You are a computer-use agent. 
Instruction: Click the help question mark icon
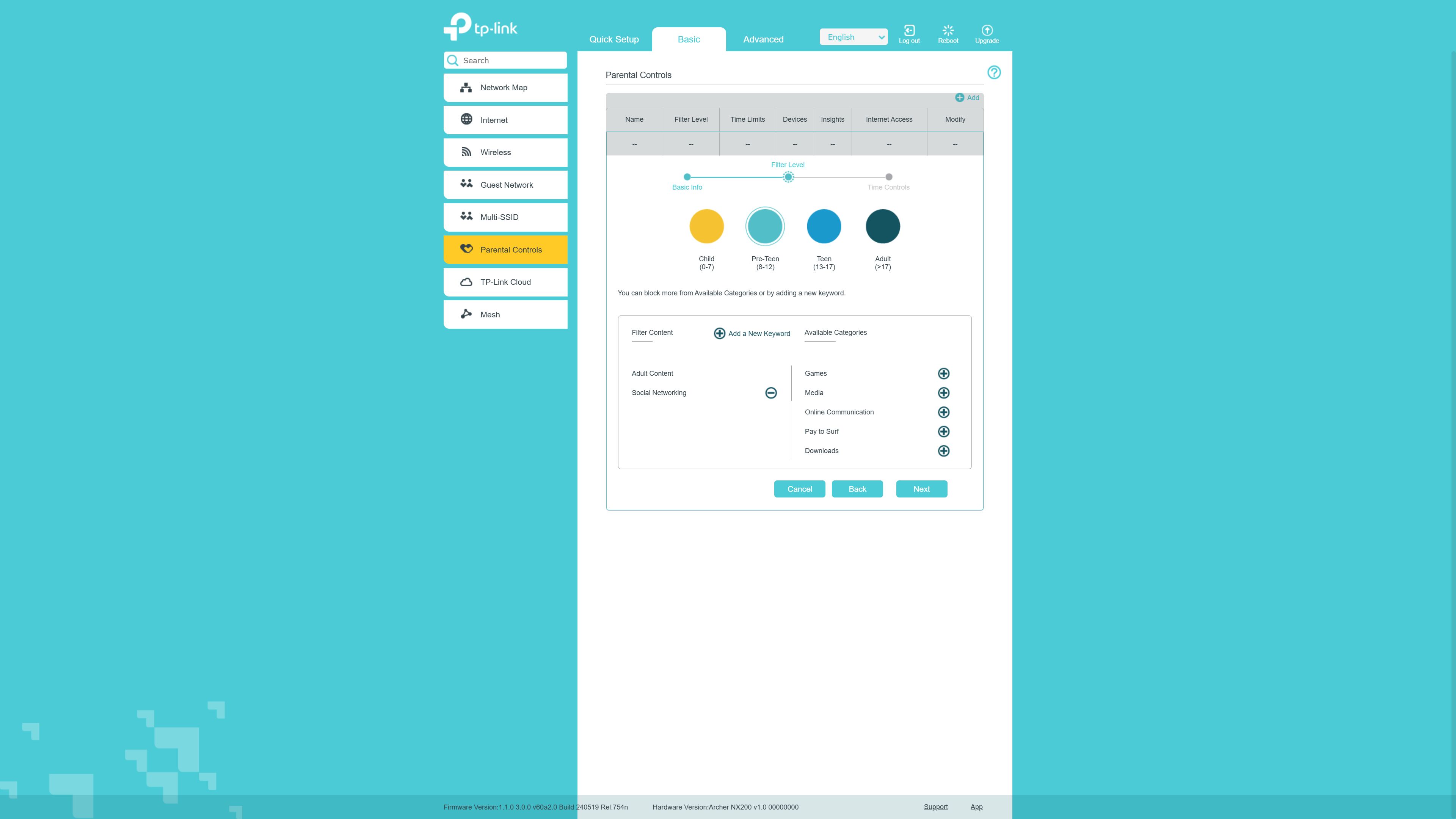994,72
